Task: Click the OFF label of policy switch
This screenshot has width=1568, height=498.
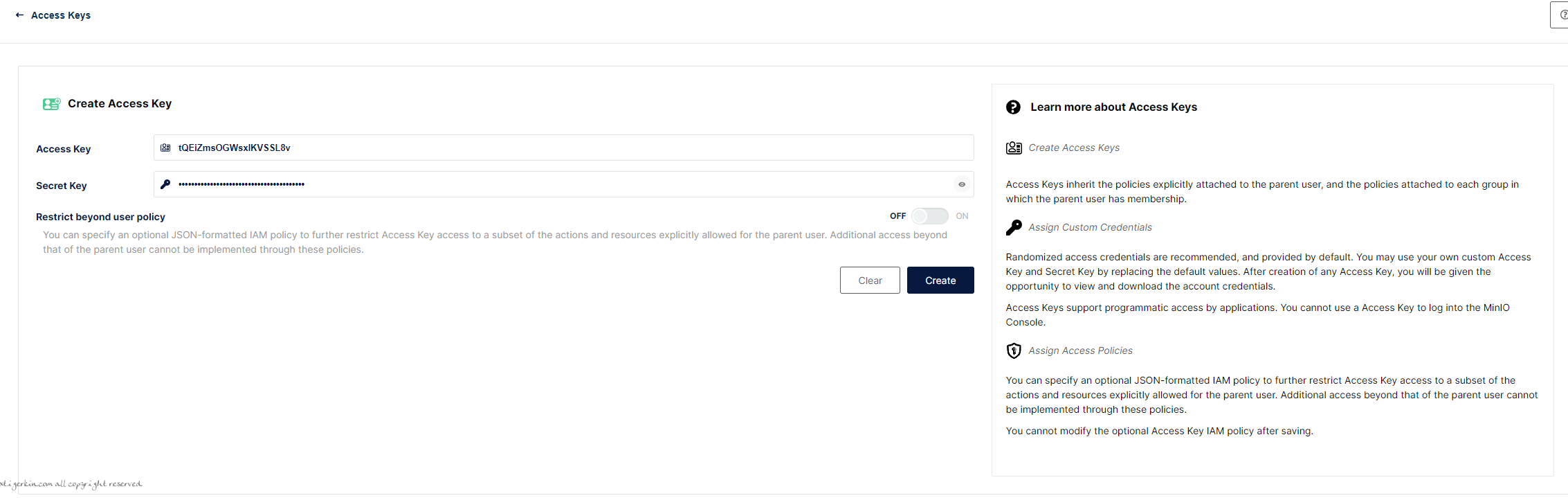Action: (897, 216)
